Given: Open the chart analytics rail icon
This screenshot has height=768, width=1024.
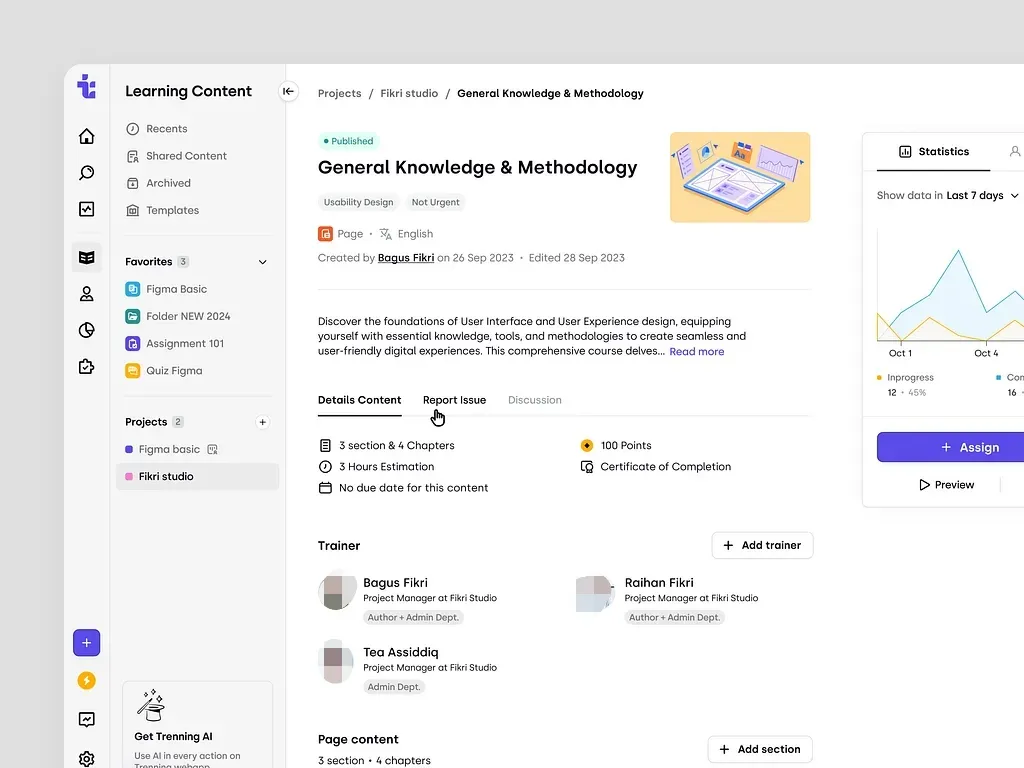Looking at the screenshot, I should [86, 209].
